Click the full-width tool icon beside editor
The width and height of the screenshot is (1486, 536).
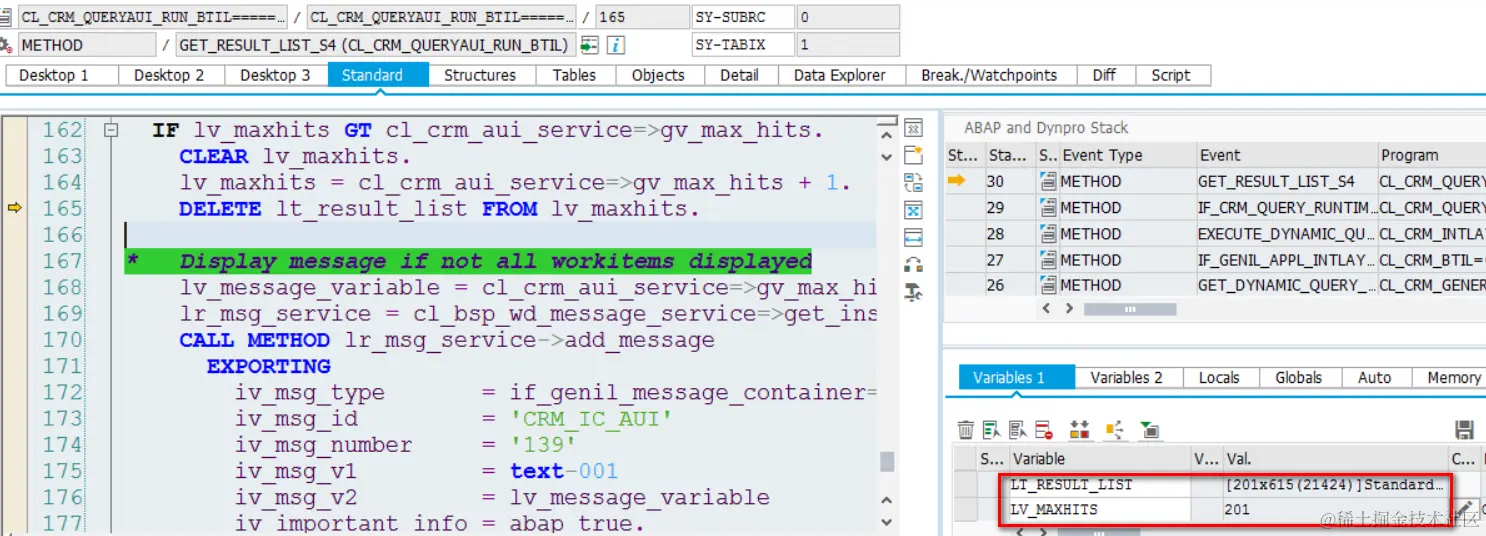912,237
